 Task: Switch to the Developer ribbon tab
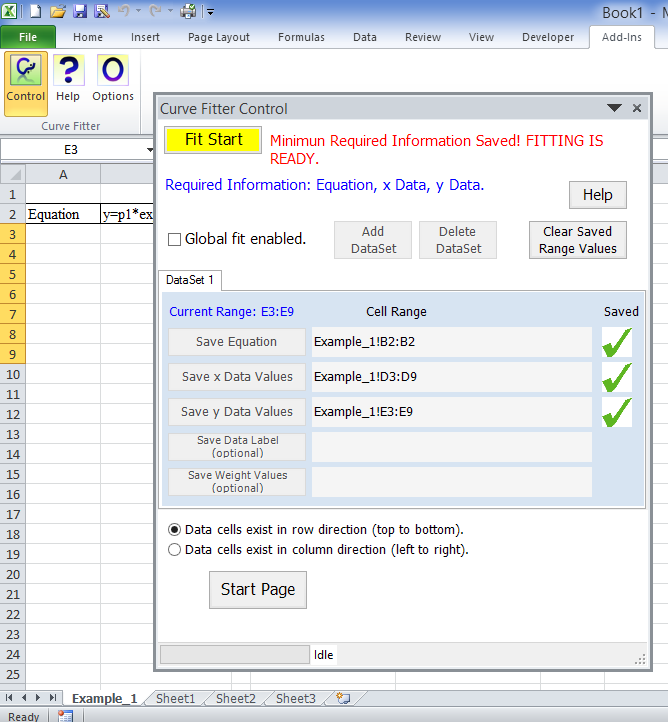point(548,37)
